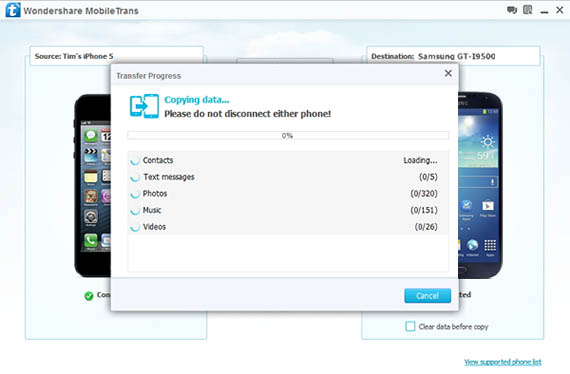Click the Photos loading spinner
Viewport: 570px width, 374px height.
click(x=135, y=194)
